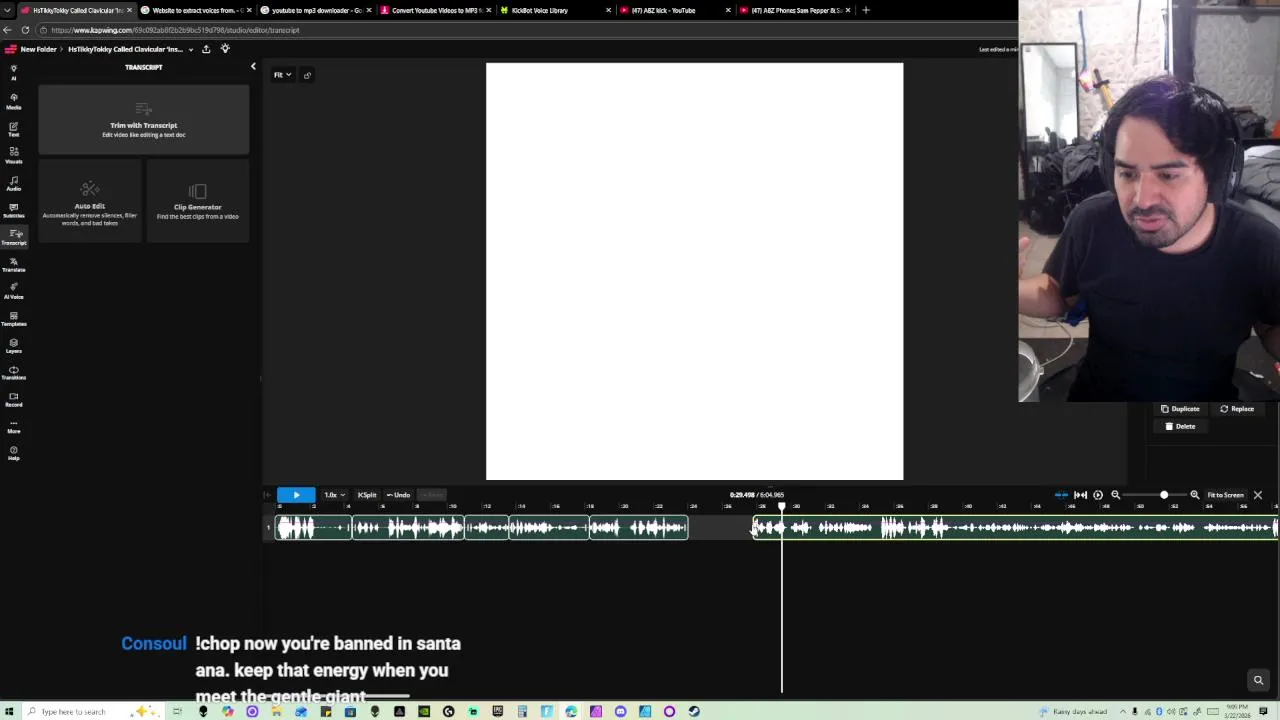Open the Subtitles panel
Viewport: 1280px width, 720px height.
coord(13,210)
